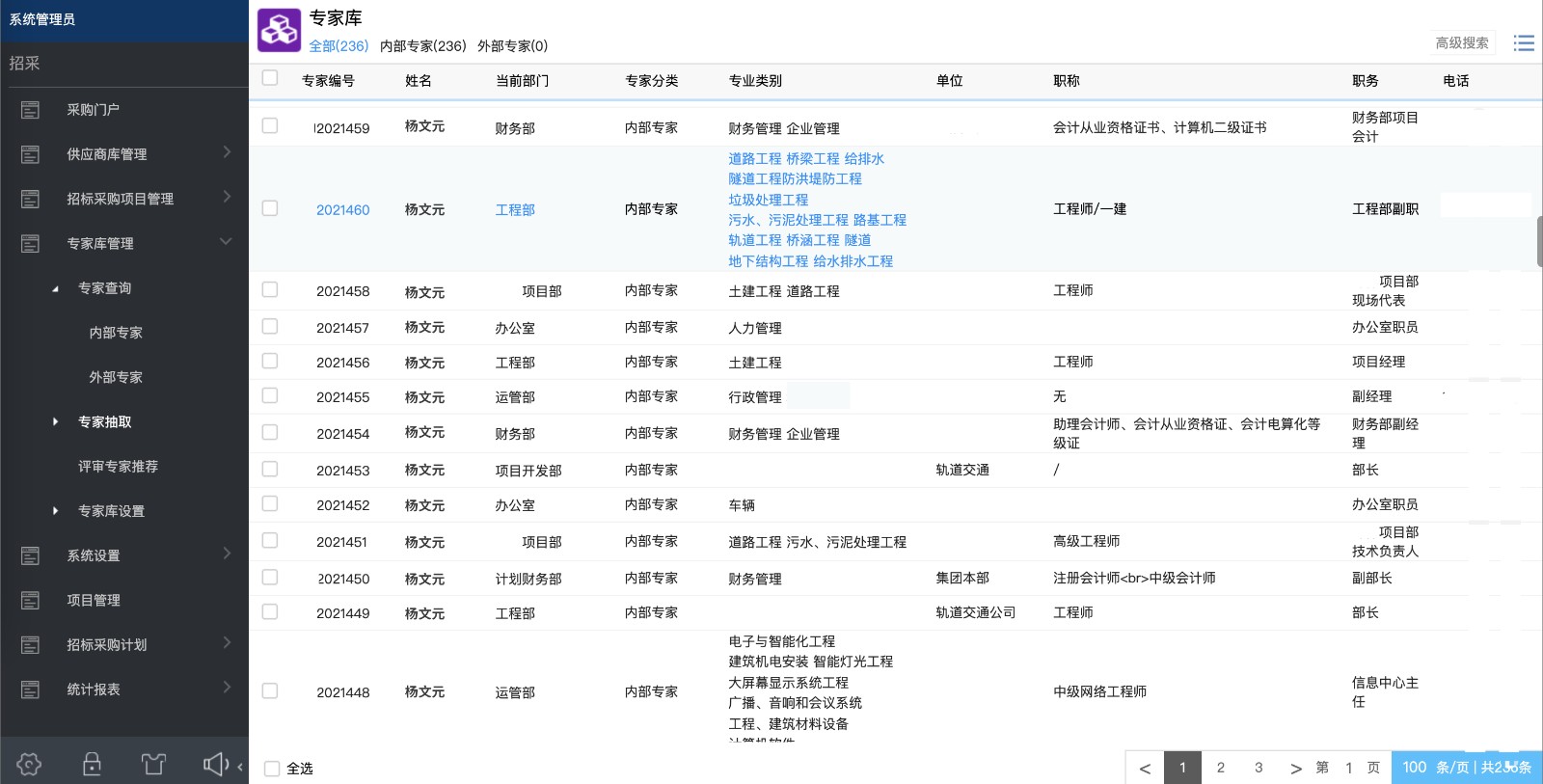Click the 职称 column header
This screenshot has height=784, width=1543.
click(x=1067, y=81)
